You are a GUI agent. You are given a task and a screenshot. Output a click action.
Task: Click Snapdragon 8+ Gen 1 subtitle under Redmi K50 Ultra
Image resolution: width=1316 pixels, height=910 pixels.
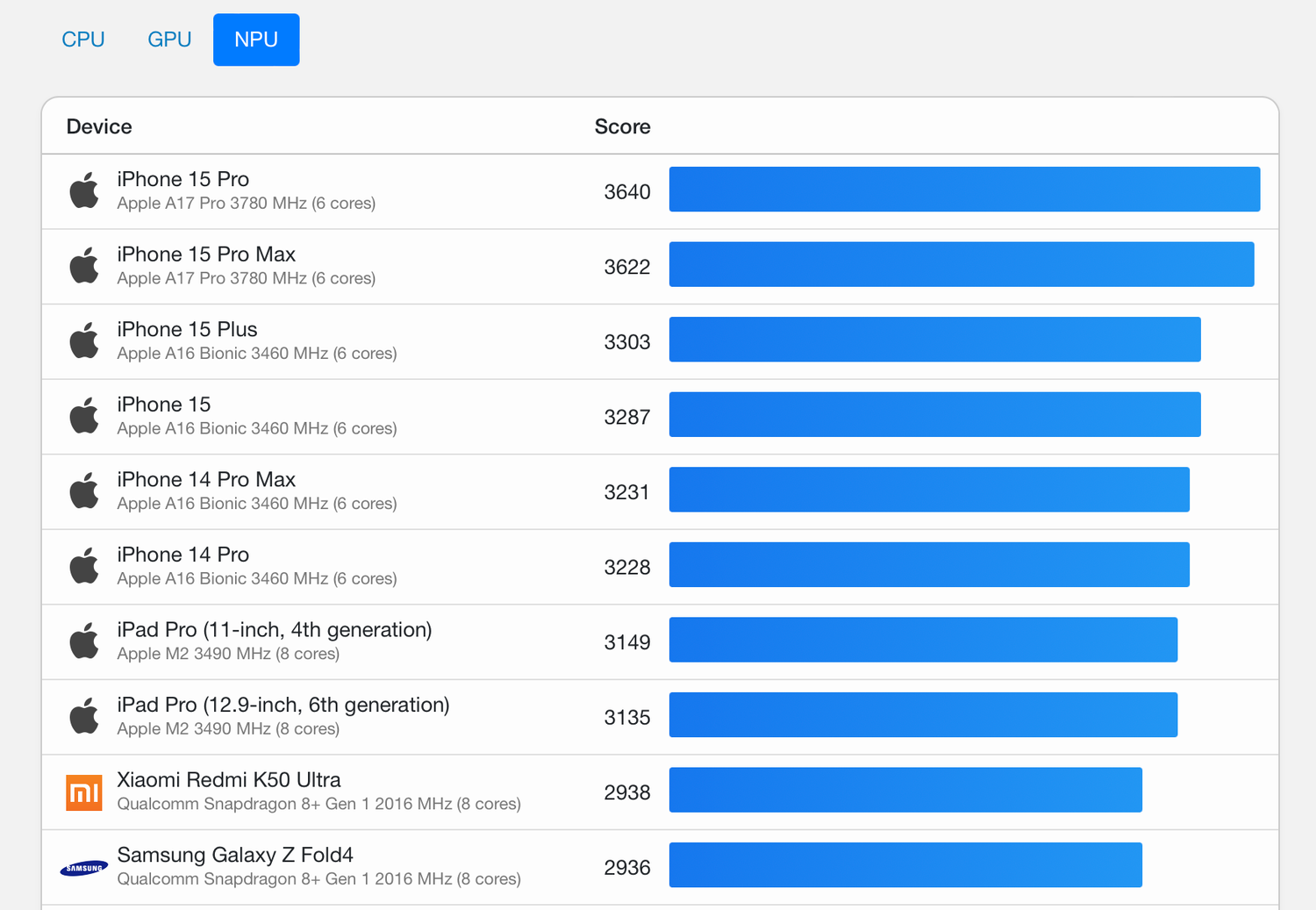point(319,804)
